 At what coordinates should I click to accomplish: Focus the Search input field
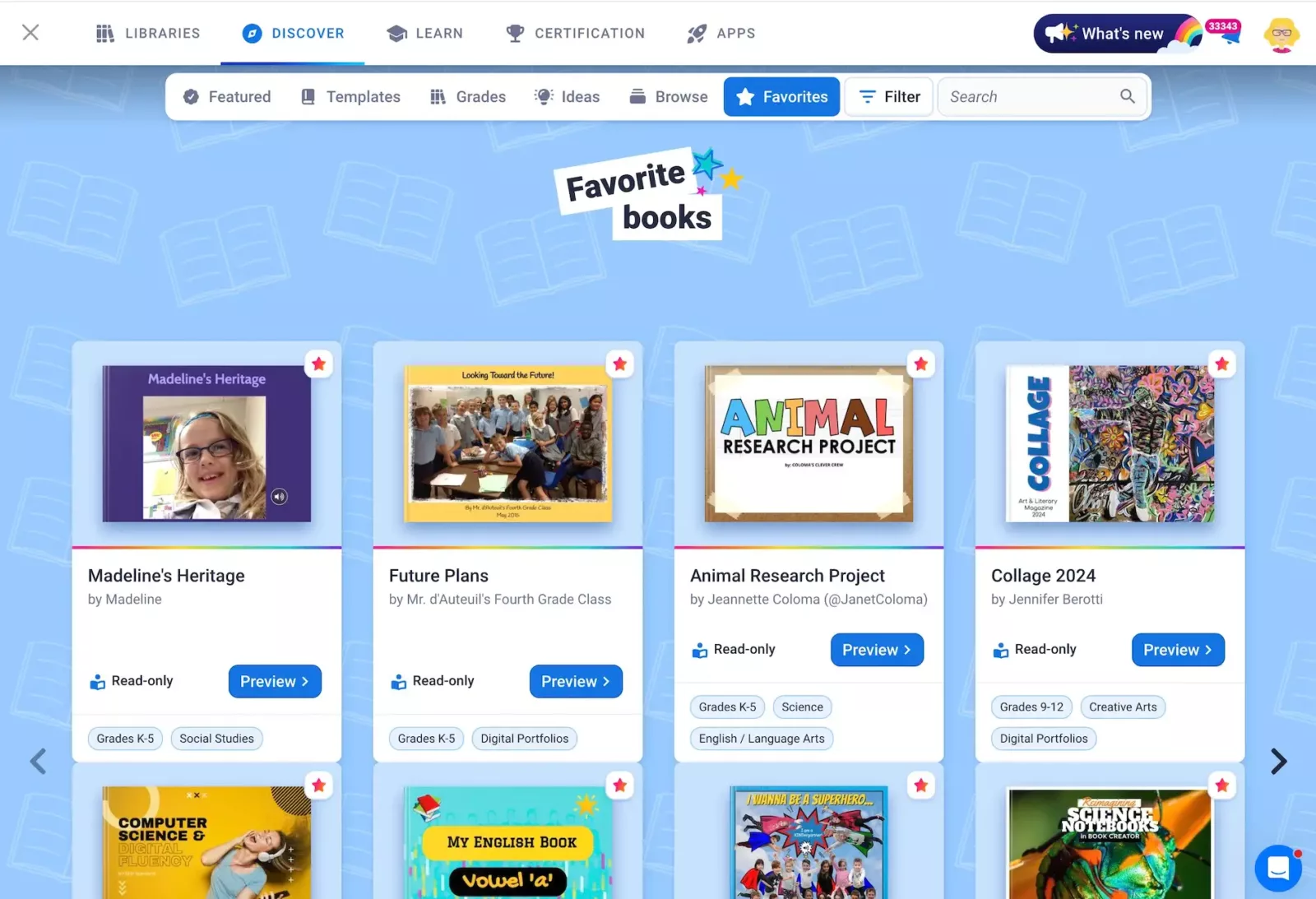click(1028, 96)
